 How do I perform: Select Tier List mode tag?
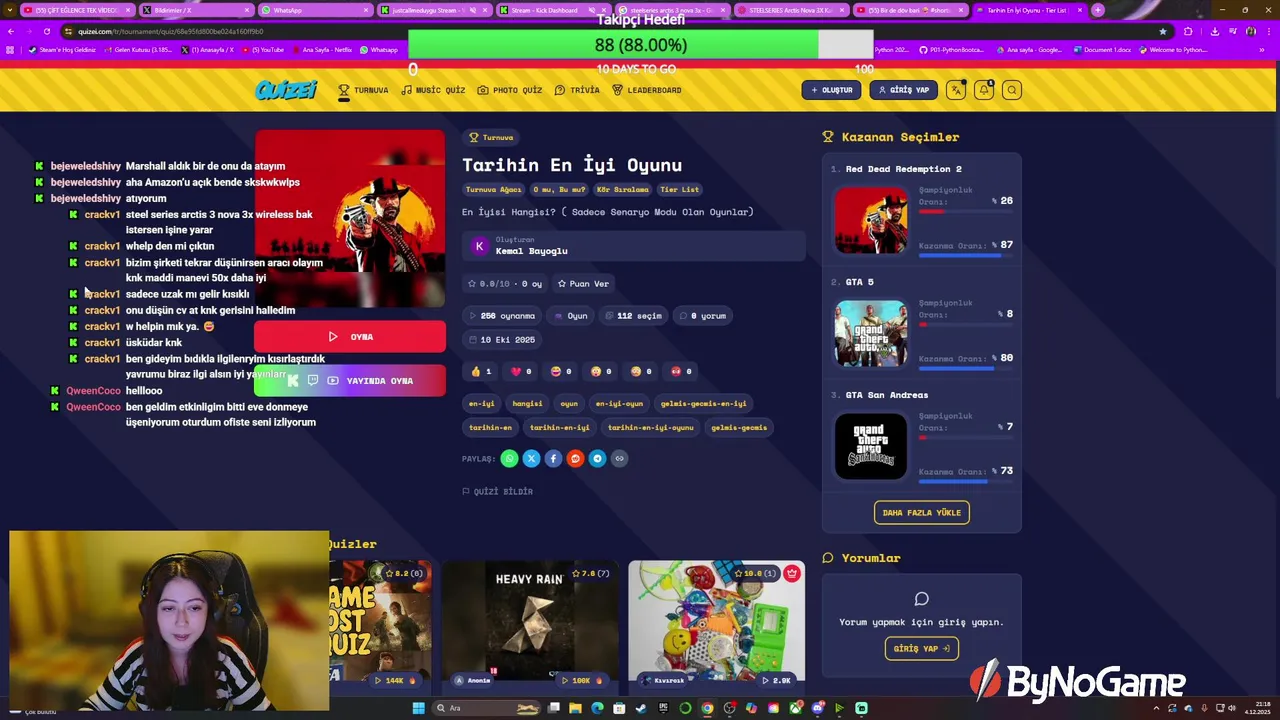pyautogui.click(x=679, y=189)
